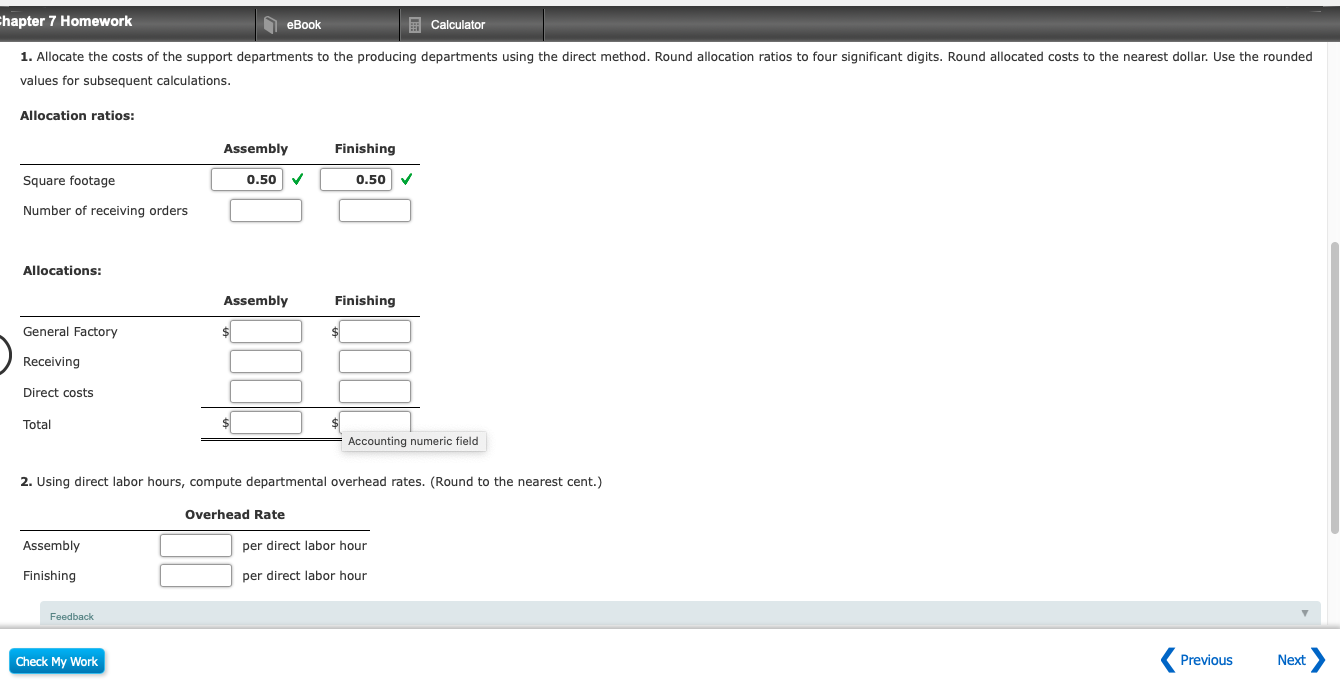The height and width of the screenshot is (683, 1340).
Task: Click Receiving Assembly allocation field
Action: pos(266,361)
